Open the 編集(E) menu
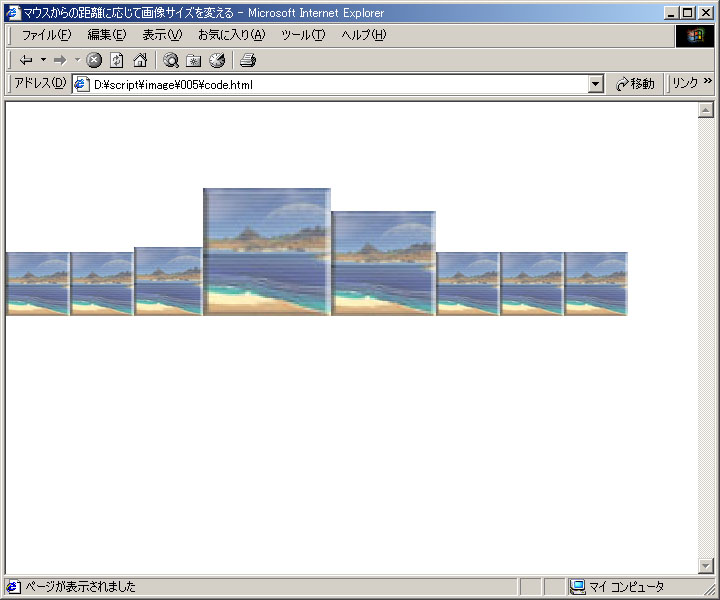The height and width of the screenshot is (600, 720). pyautogui.click(x=107, y=35)
